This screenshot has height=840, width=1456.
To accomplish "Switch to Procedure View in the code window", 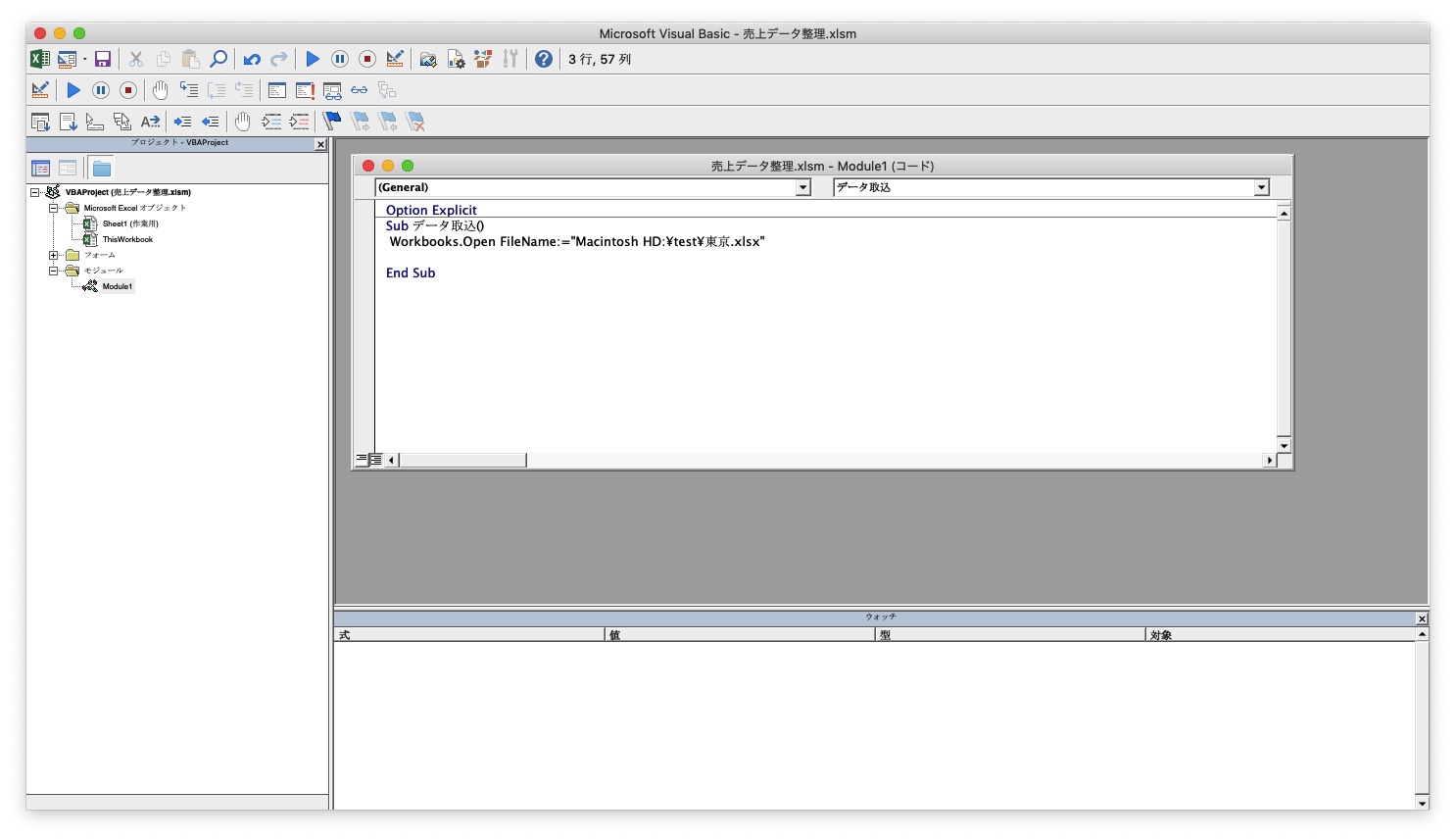I will (x=362, y=460).
